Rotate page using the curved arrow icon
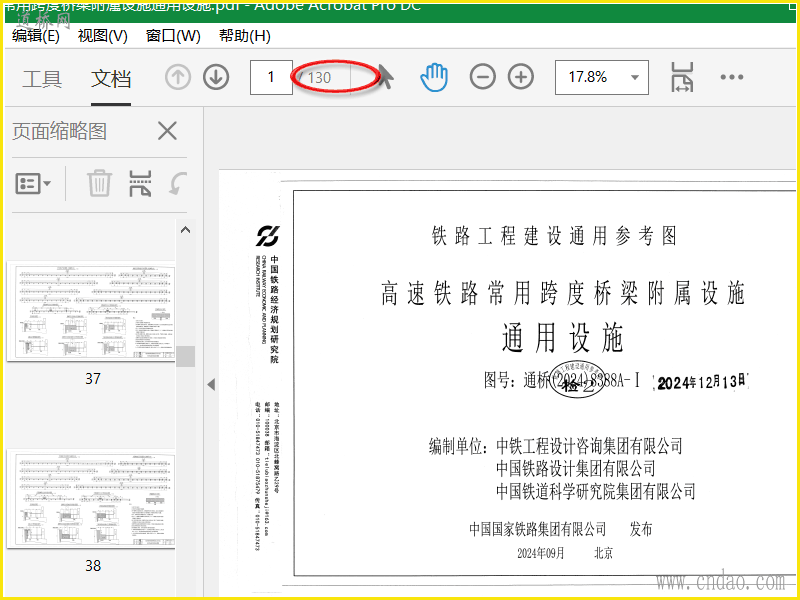800x600 pixels. (178, 183)
